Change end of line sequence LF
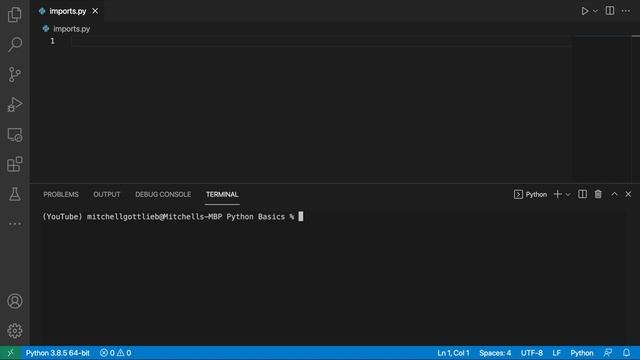Screen dimensions: 640x360 (556, 353)
